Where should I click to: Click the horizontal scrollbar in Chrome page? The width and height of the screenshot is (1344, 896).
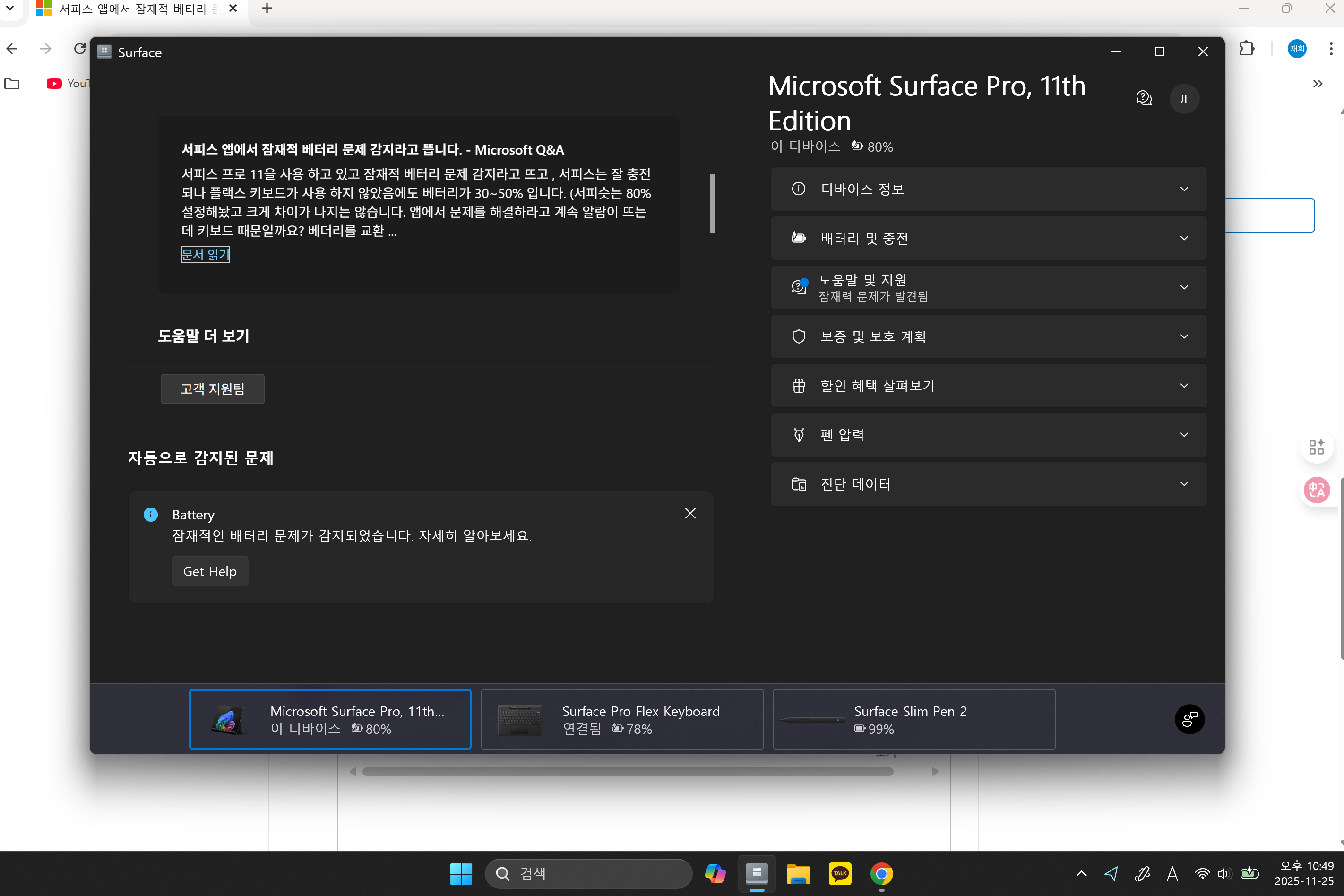pos(628,771)
